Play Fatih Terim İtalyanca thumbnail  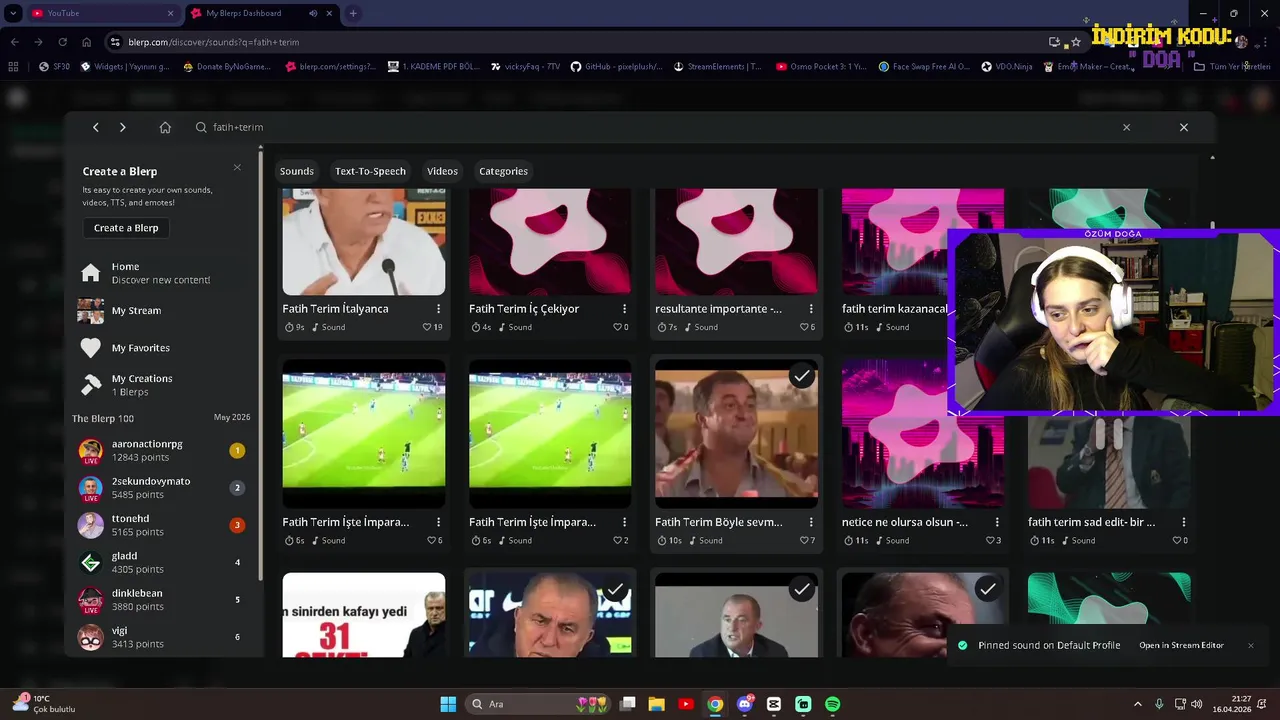364,242
